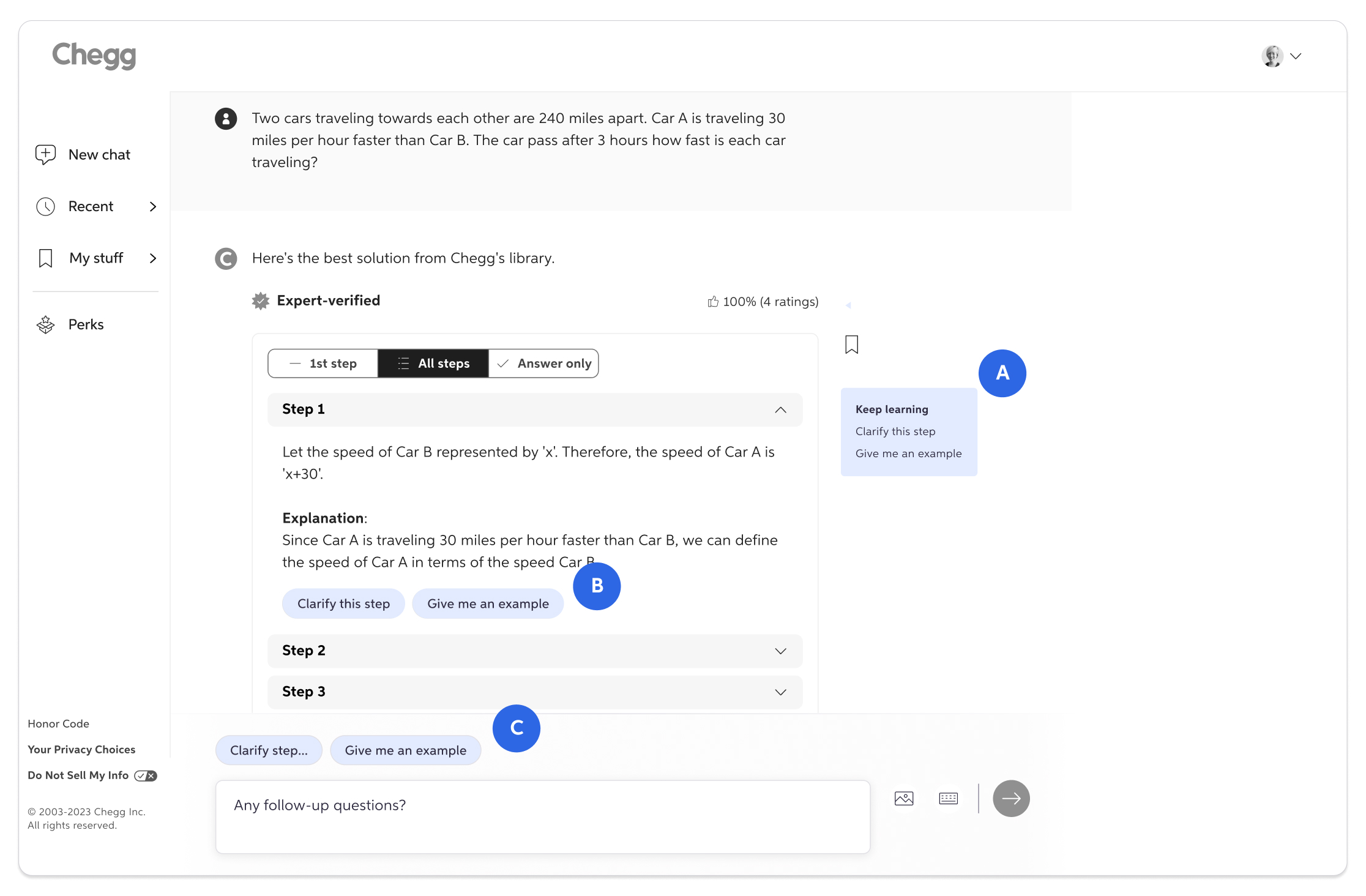Image resolution: width=1366 pixels, height=896 pixels.
Task: Open Recent in the sidebar
Action: pos(91,207)
